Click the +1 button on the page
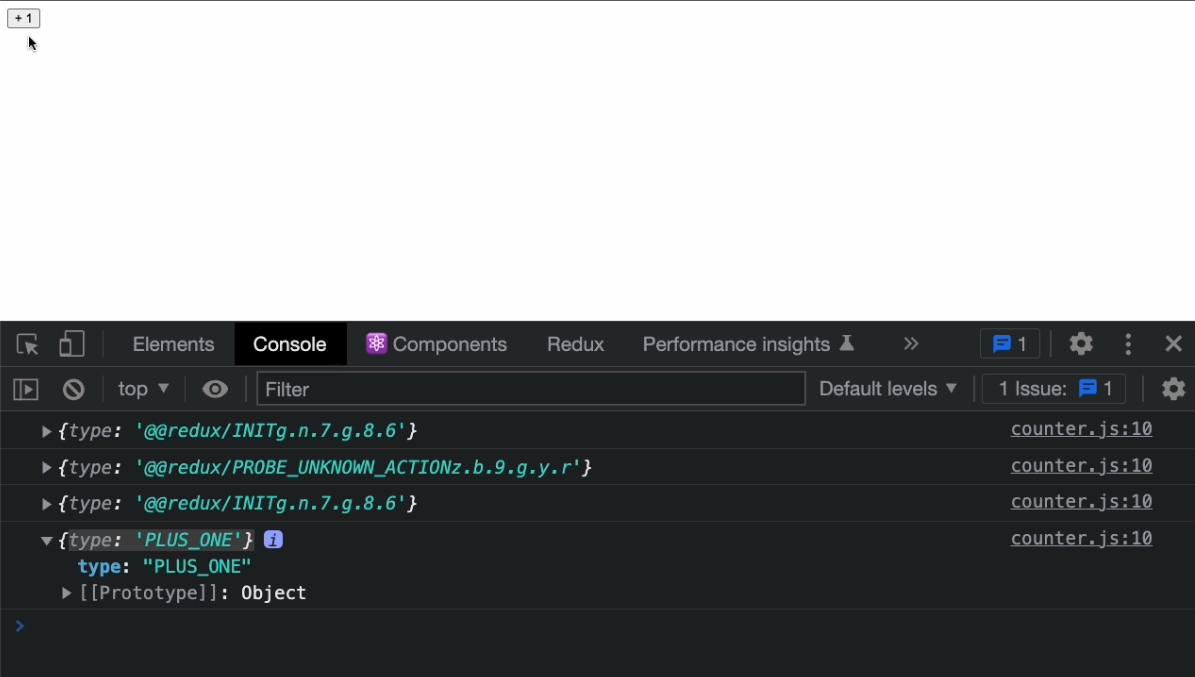Viewport: 1195px width, 677px height. click(23, 17)
